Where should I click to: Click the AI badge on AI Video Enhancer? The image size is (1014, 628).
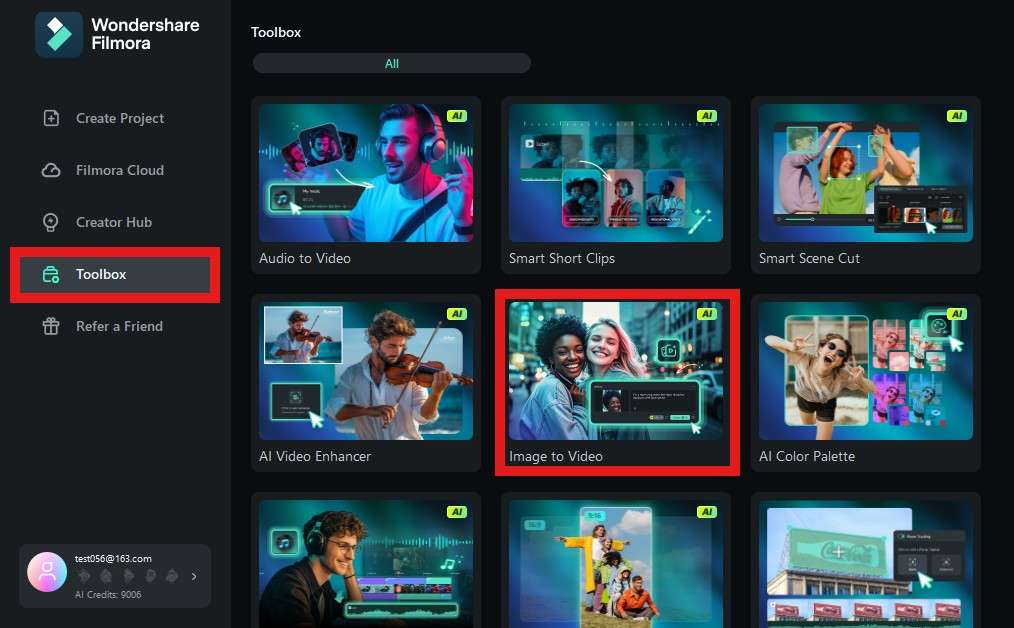457,314
